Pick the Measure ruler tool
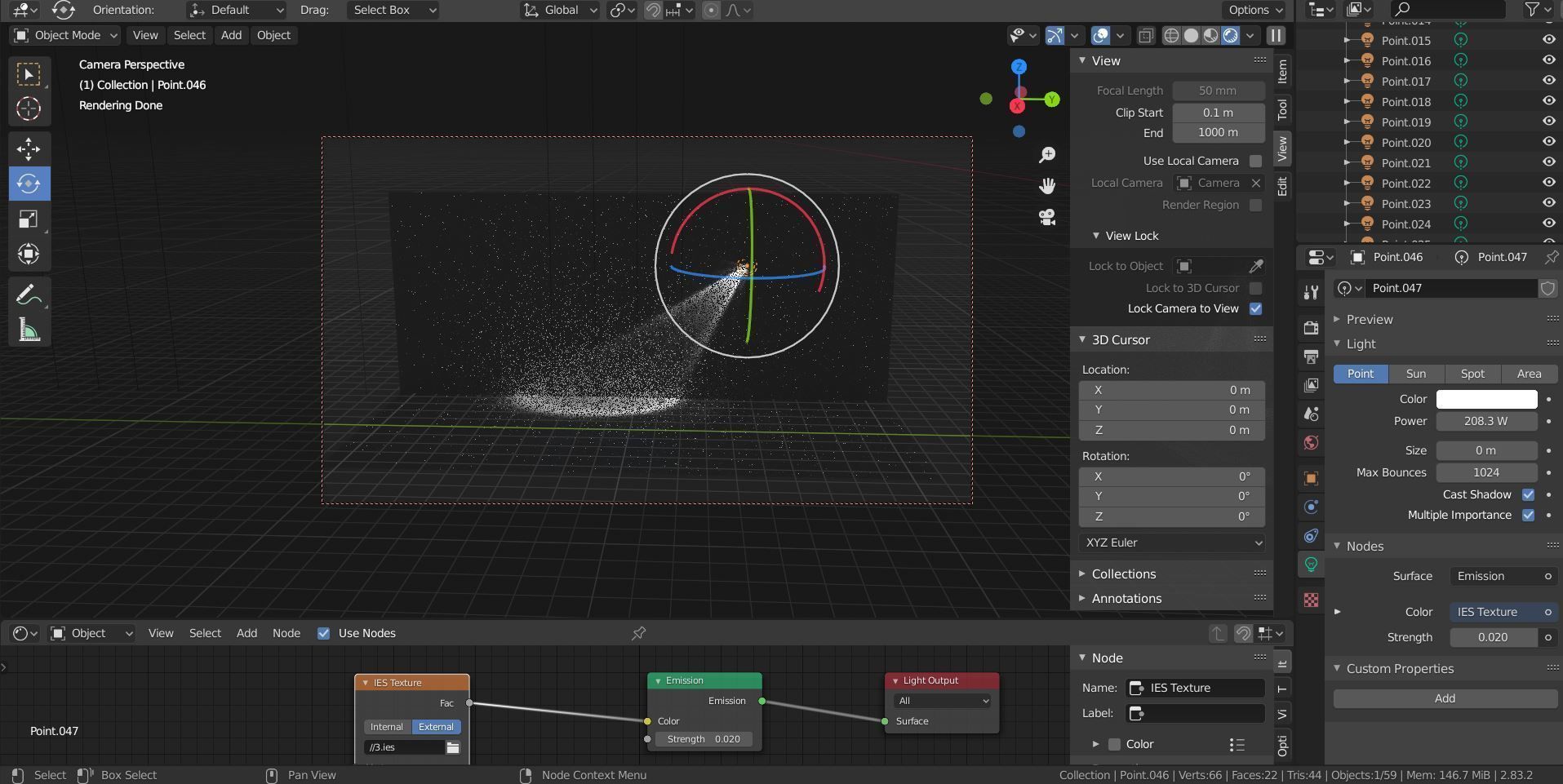The height and width of the screenshot is (784, 1563). [29, 330]
